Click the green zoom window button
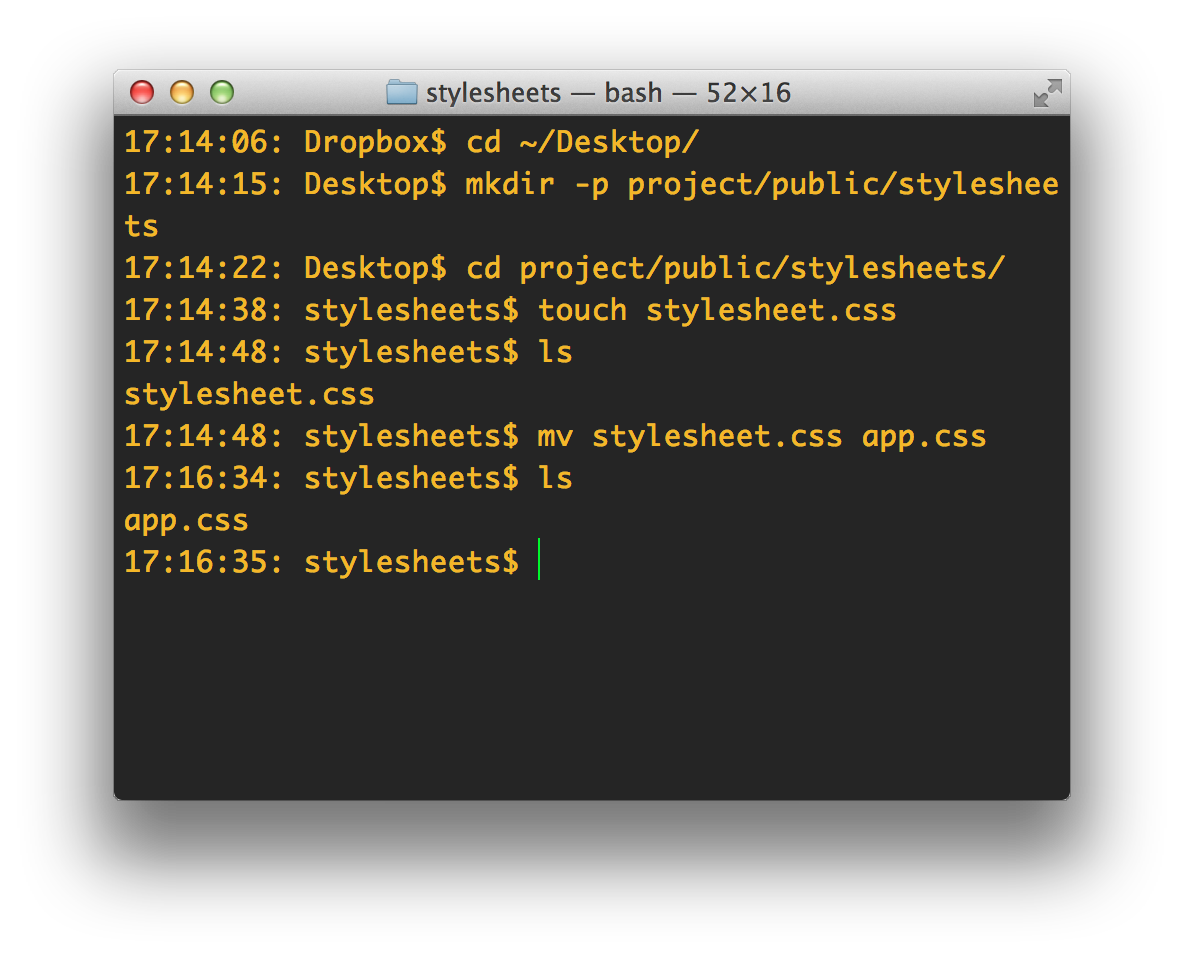 tap(222, 92)
